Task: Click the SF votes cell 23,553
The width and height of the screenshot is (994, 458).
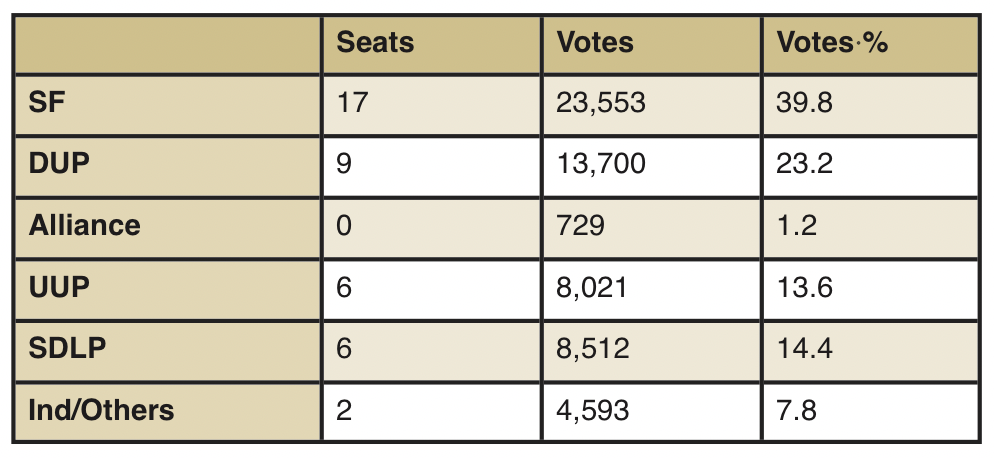Action: click(601, 103)
